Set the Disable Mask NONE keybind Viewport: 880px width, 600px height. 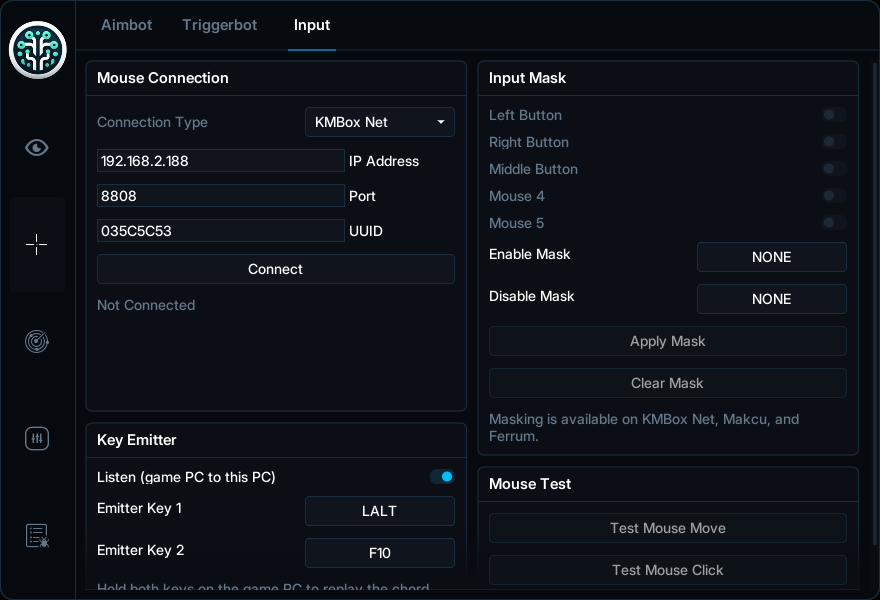coord(772,299)
